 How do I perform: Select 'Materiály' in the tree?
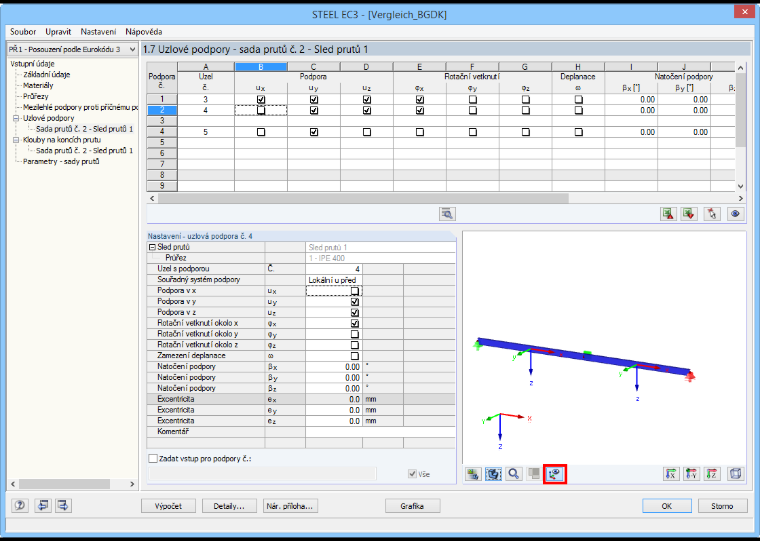38,85
